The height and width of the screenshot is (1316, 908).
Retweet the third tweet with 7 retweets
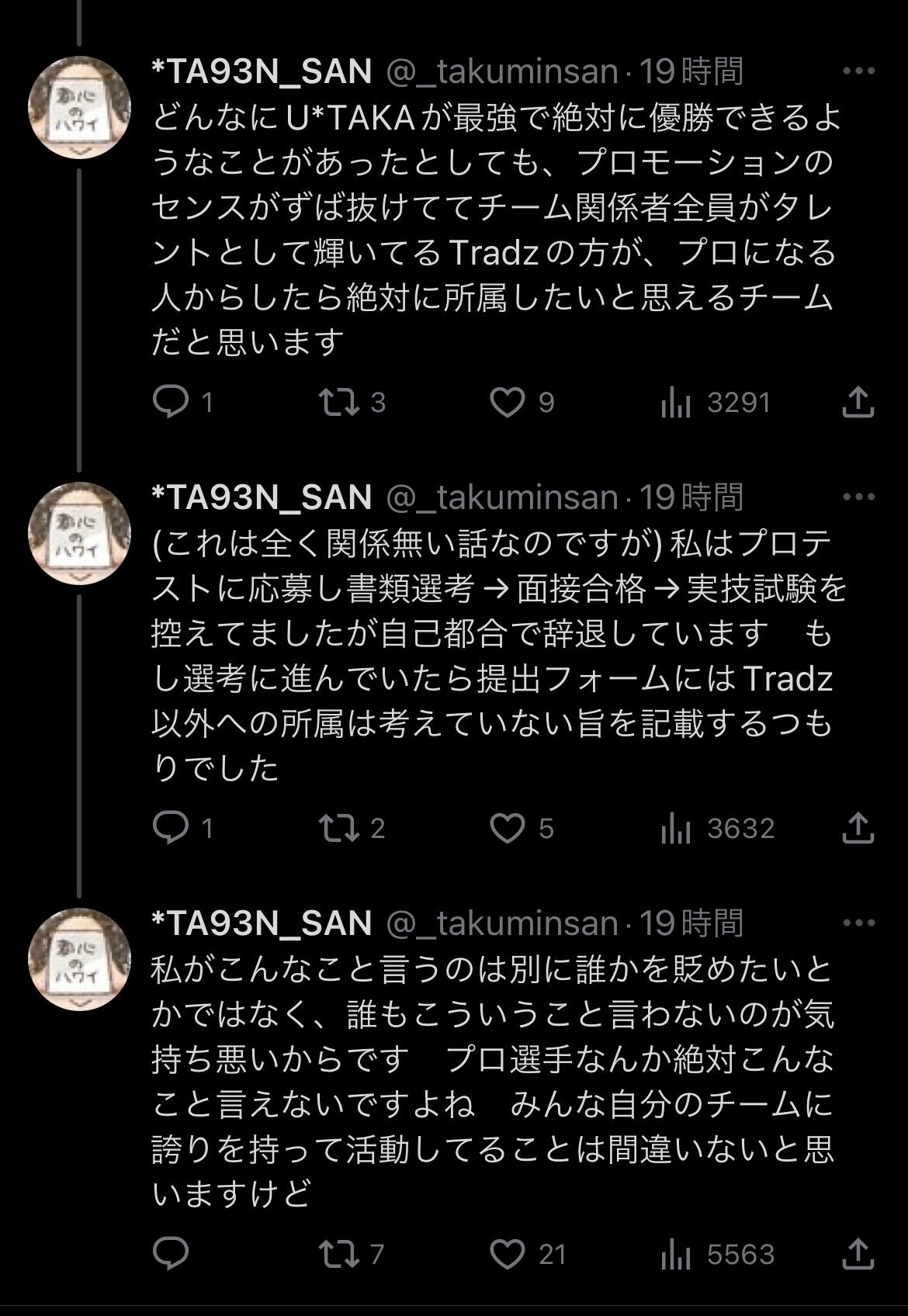[339, 1254]
